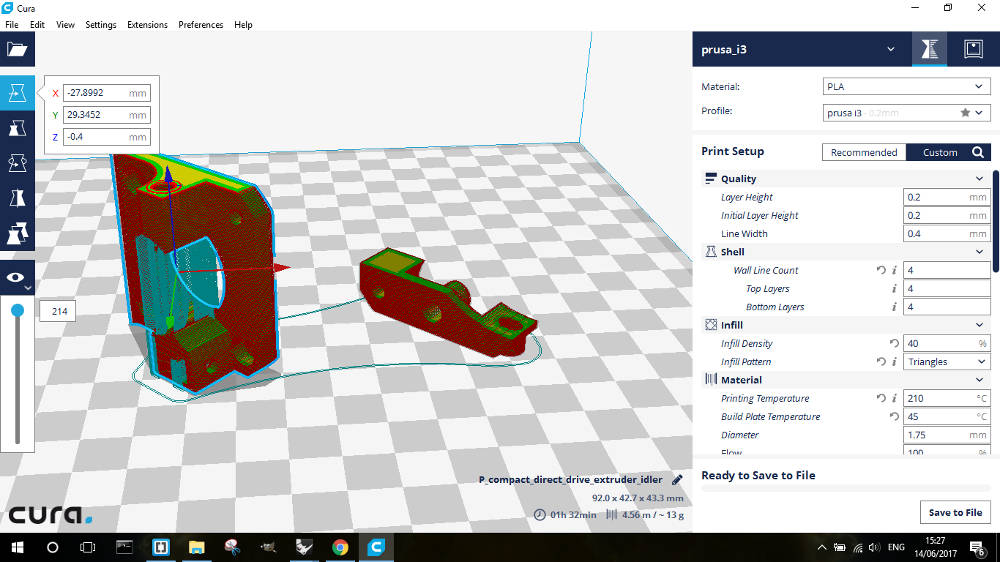Click the Save to File button
This screenshot has width=1000, height=562.
(x=955, y=512)
